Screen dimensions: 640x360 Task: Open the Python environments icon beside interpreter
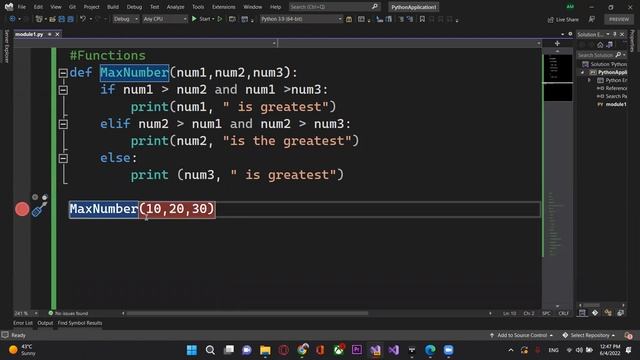pyautogui.click(x=349, y=19)
